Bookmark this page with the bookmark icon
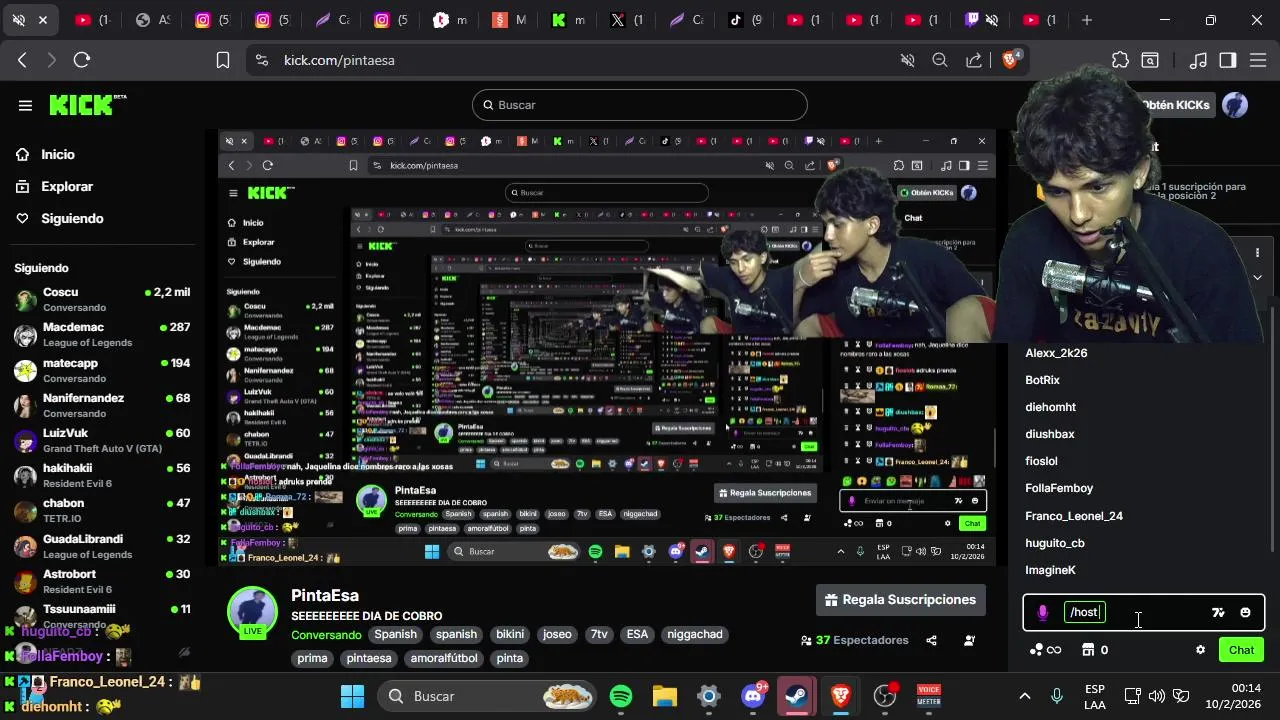 [x=223, y=60]
